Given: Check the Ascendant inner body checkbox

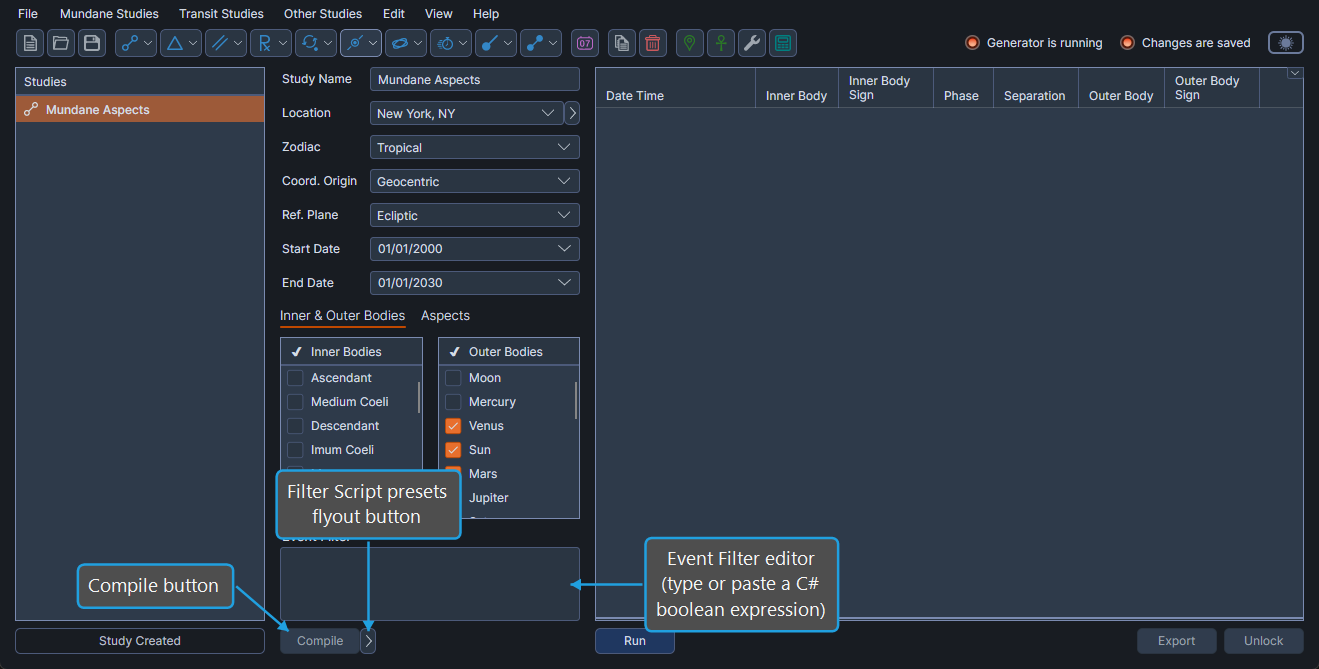Looking at the screenshot, I should pos(295,378).
